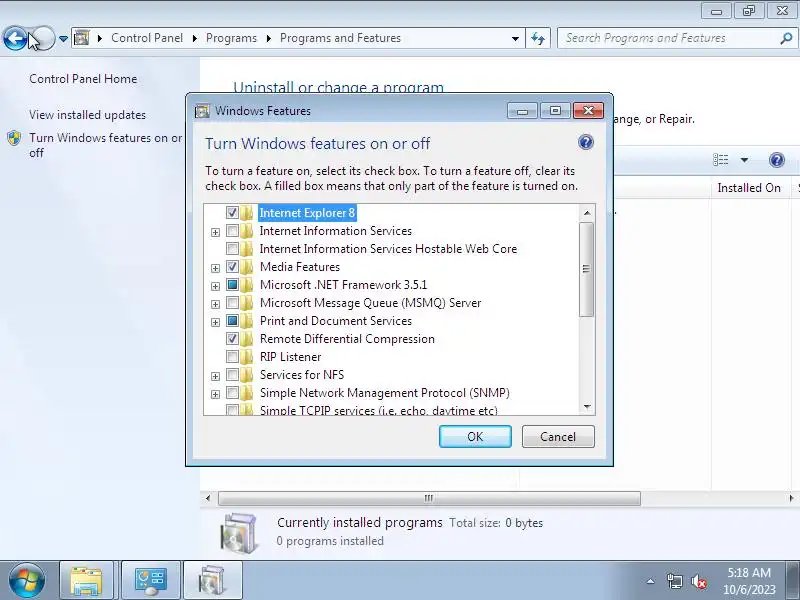Click the Control Panel icon in address bar
The height and width of the screenshot is (600, 800).
[x=82, y=38]
